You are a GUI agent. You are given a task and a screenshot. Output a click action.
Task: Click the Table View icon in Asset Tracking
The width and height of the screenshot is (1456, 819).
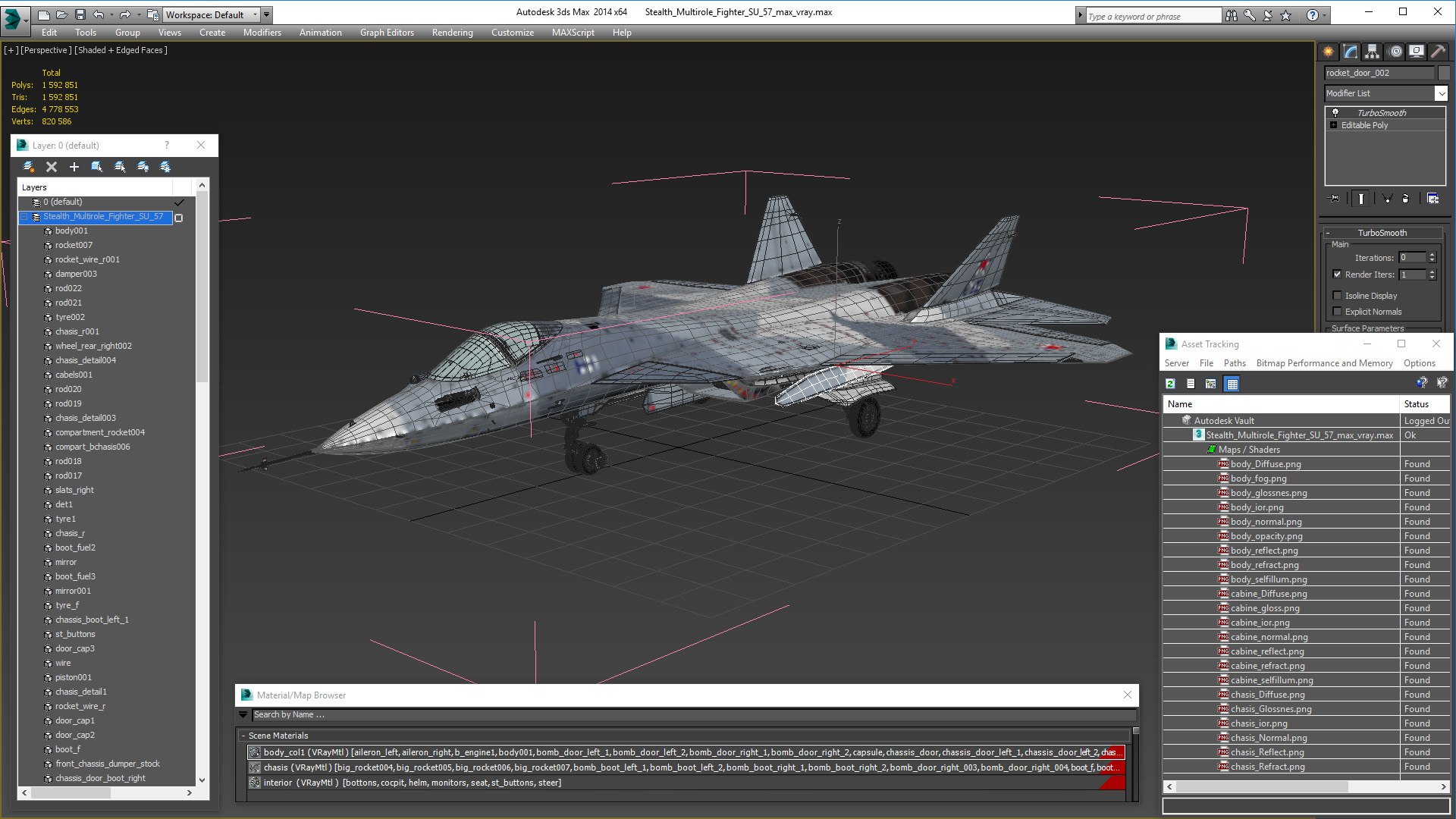[1232, 384]
